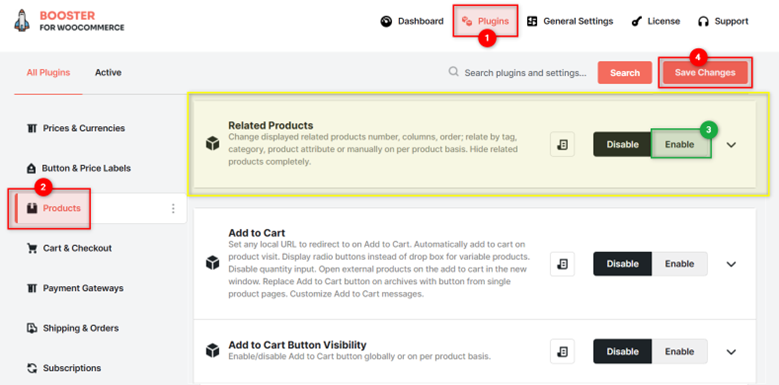Image resolution: width=779 pixels, height=385 pixels.
Task: Expand the Add to Cart settings chevron
Action: 731,264
